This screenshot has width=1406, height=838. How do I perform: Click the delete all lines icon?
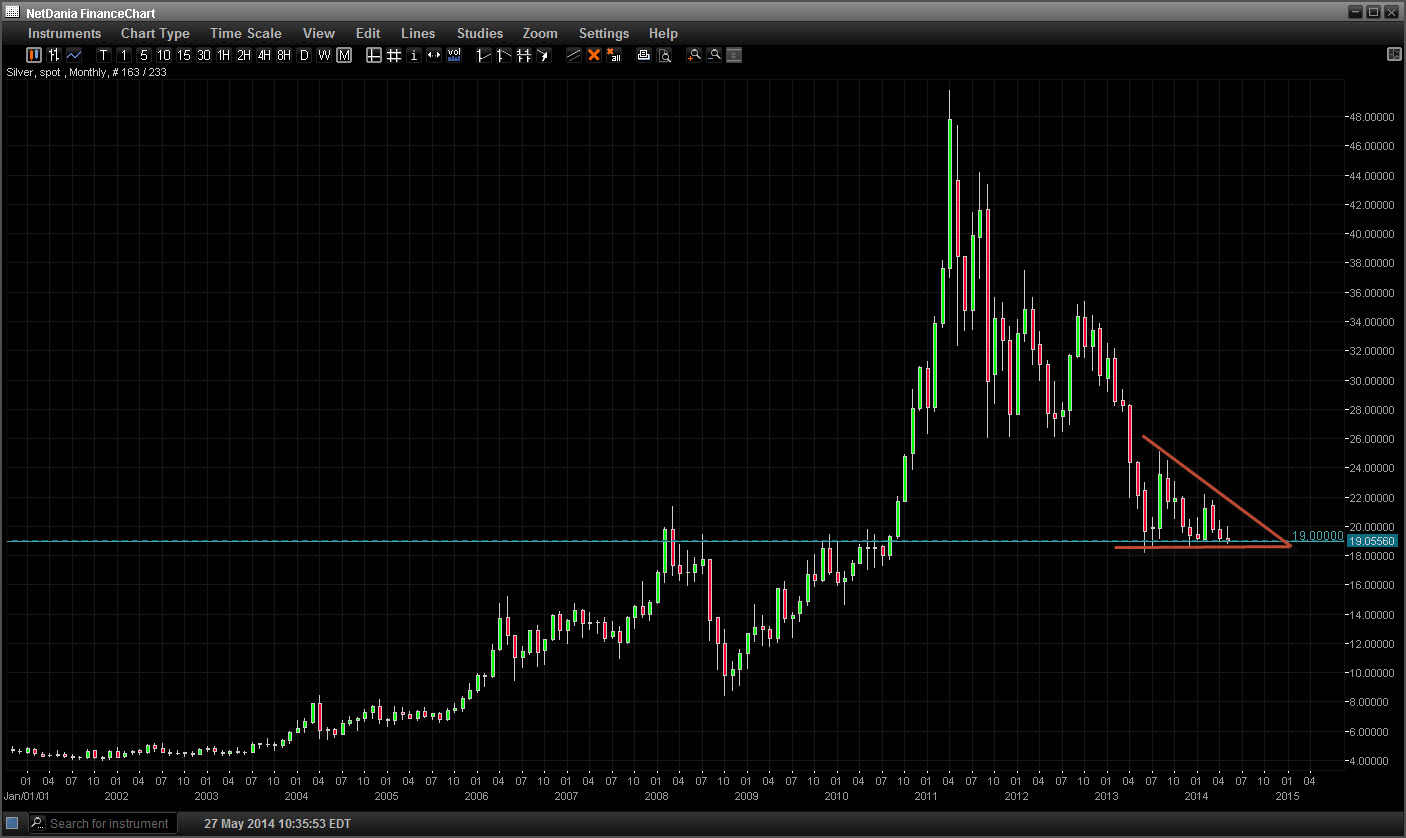613,55
